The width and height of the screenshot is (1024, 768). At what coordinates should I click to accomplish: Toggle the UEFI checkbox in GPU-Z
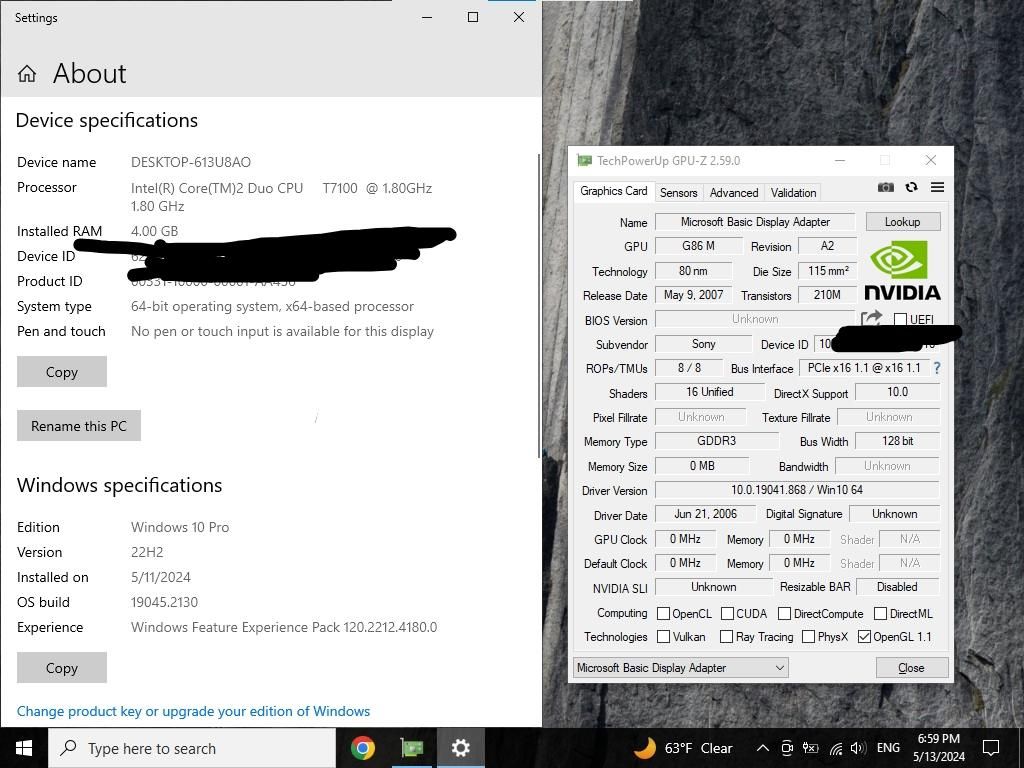[901, 319]
